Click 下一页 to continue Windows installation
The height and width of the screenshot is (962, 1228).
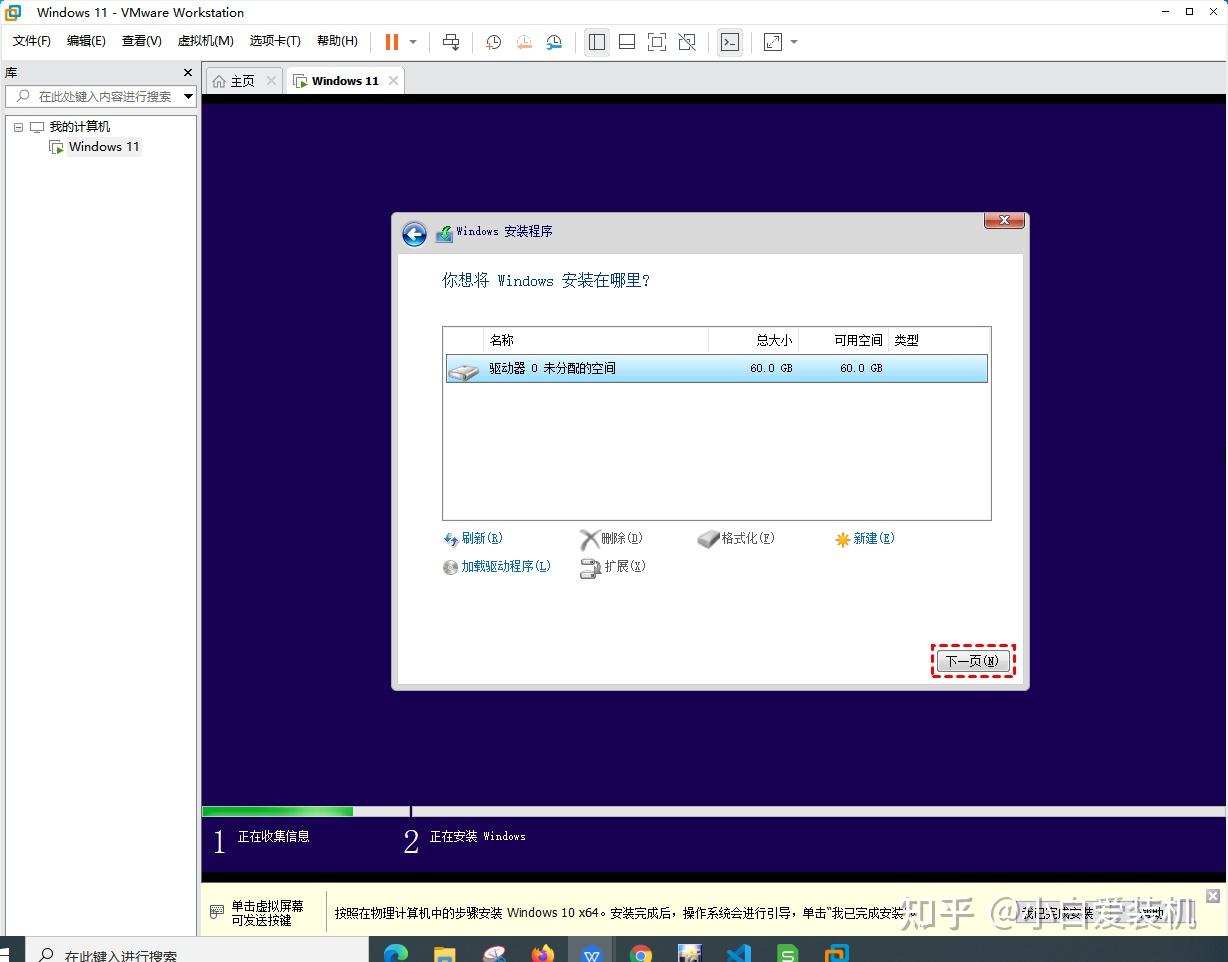(971, 661)
